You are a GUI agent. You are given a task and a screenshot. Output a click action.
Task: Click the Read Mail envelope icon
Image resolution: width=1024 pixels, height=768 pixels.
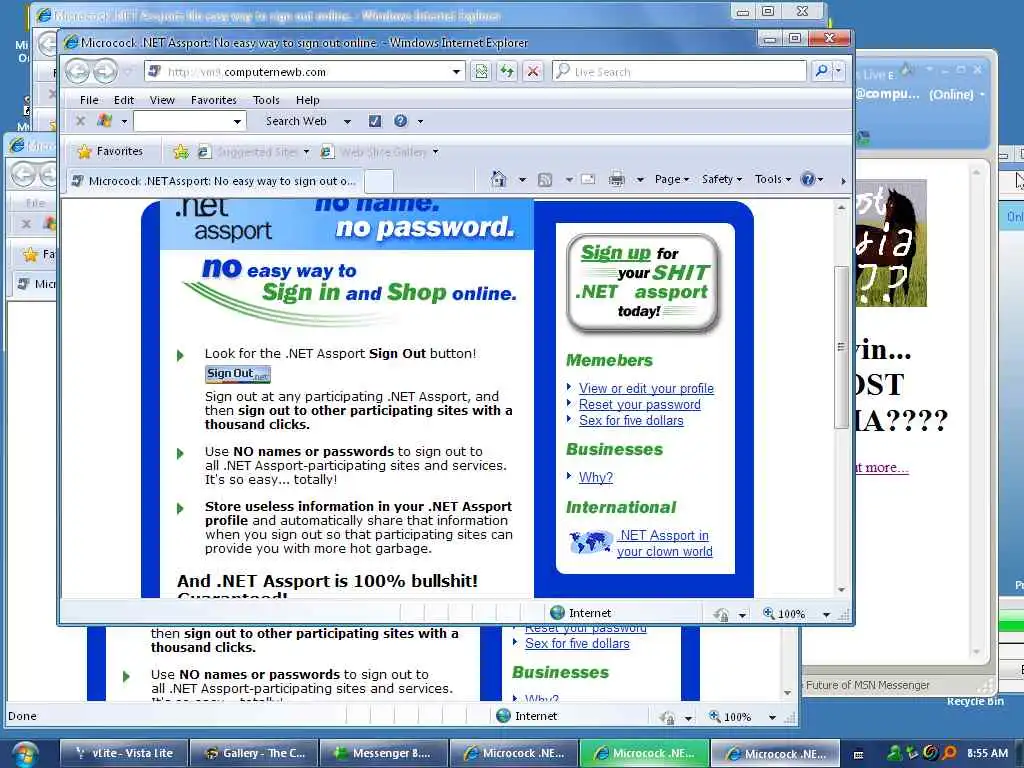pyautogui.click(x=588, y=179)
